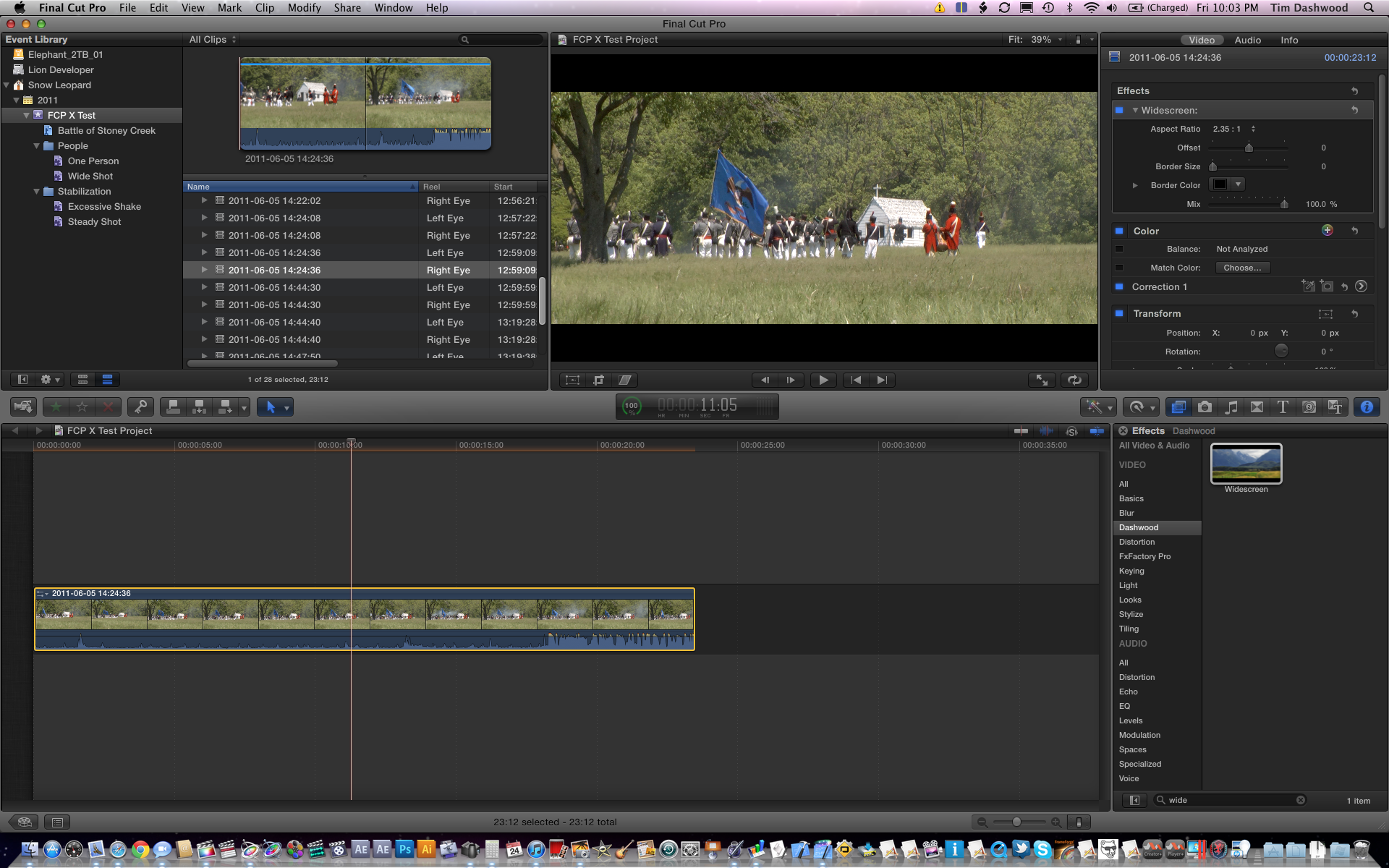Image resolution: width=1389 pixels, height=868 pixels.
Task: Open the Music and Sound browser
Action: click(x=1231, y=407)
